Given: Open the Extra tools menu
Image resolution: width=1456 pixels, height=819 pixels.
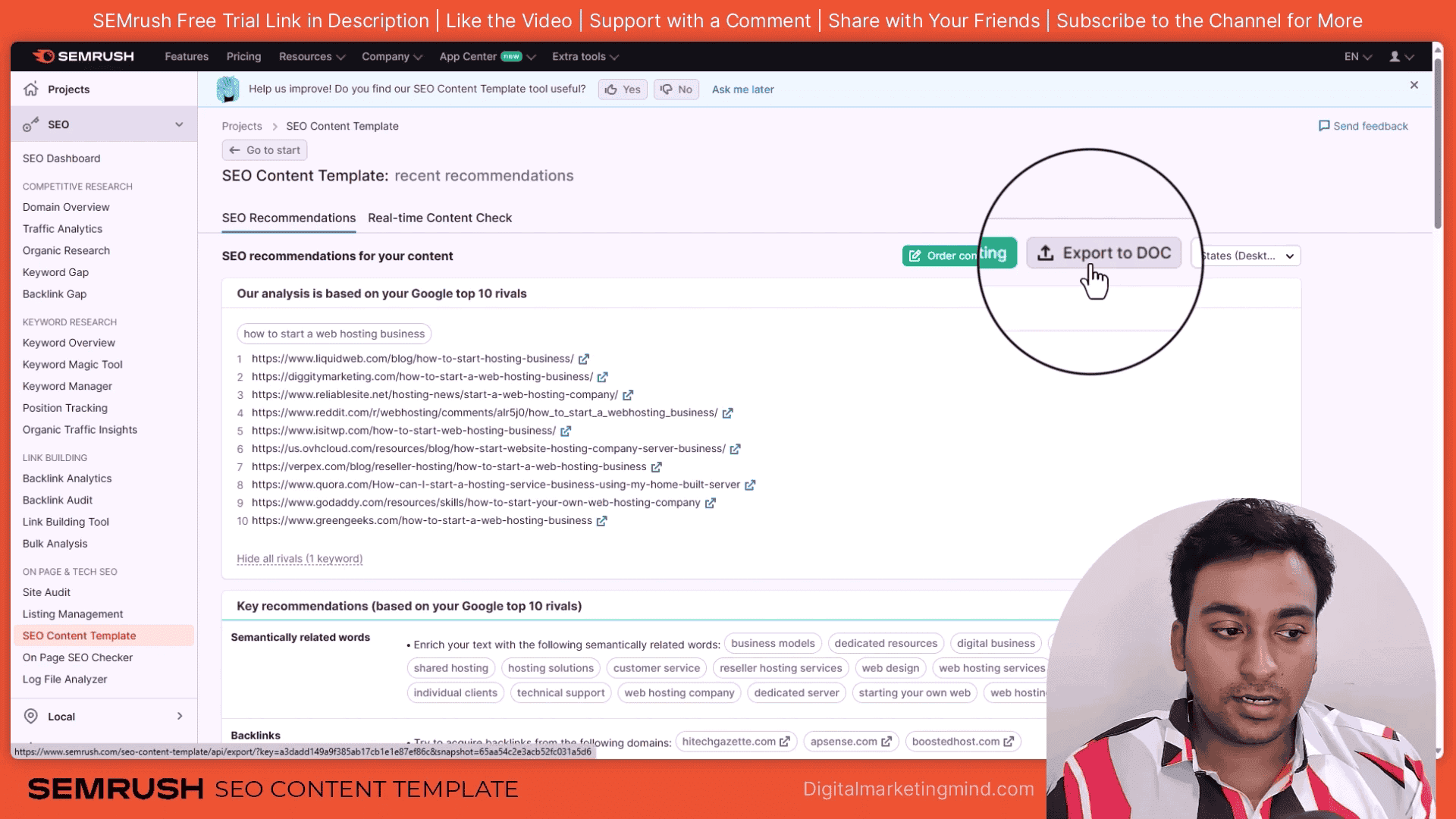Looking at the screenshot, I should 584,56.
